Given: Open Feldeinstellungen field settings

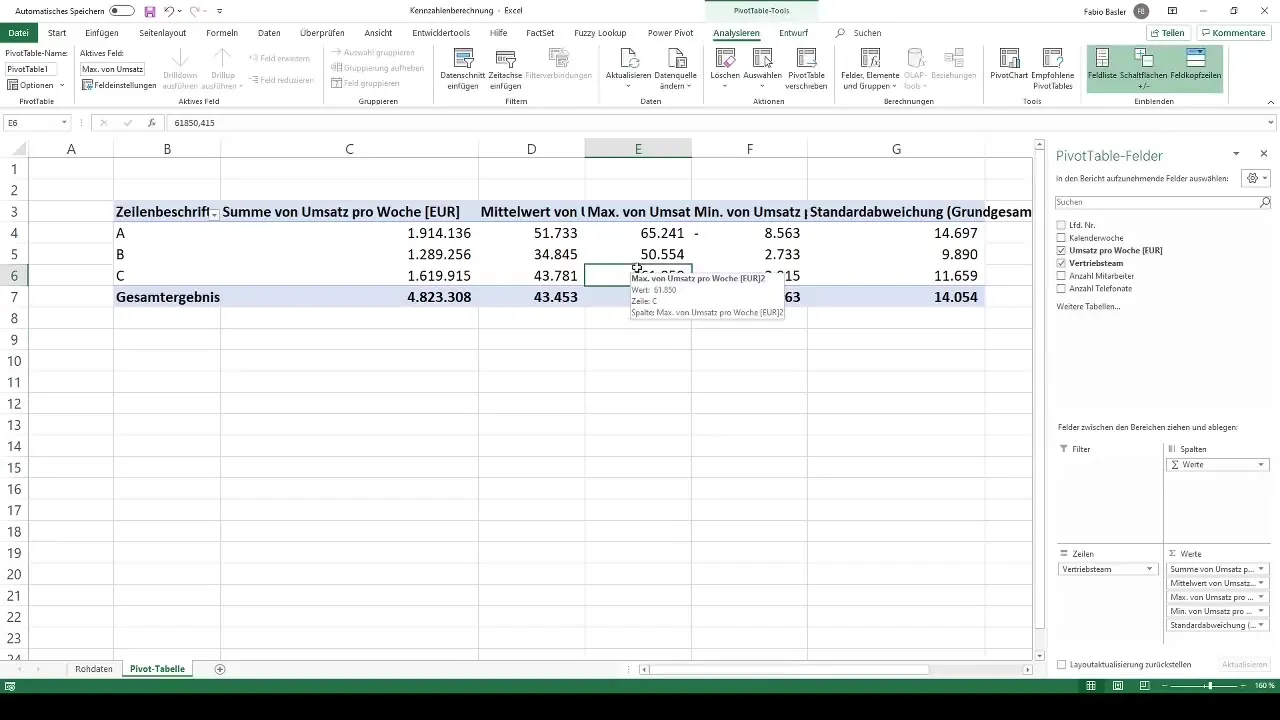Looking at the screenshot, I should tap(119, 85).
